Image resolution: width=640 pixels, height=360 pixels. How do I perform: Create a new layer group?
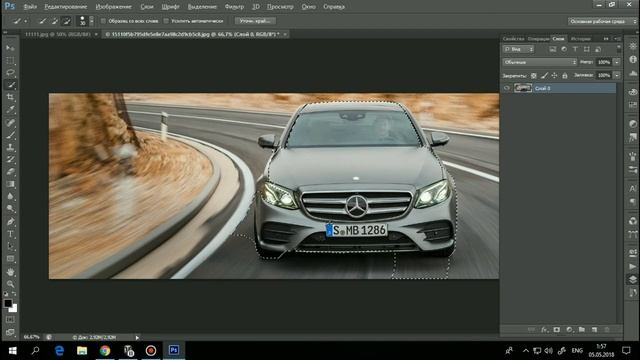582,330
